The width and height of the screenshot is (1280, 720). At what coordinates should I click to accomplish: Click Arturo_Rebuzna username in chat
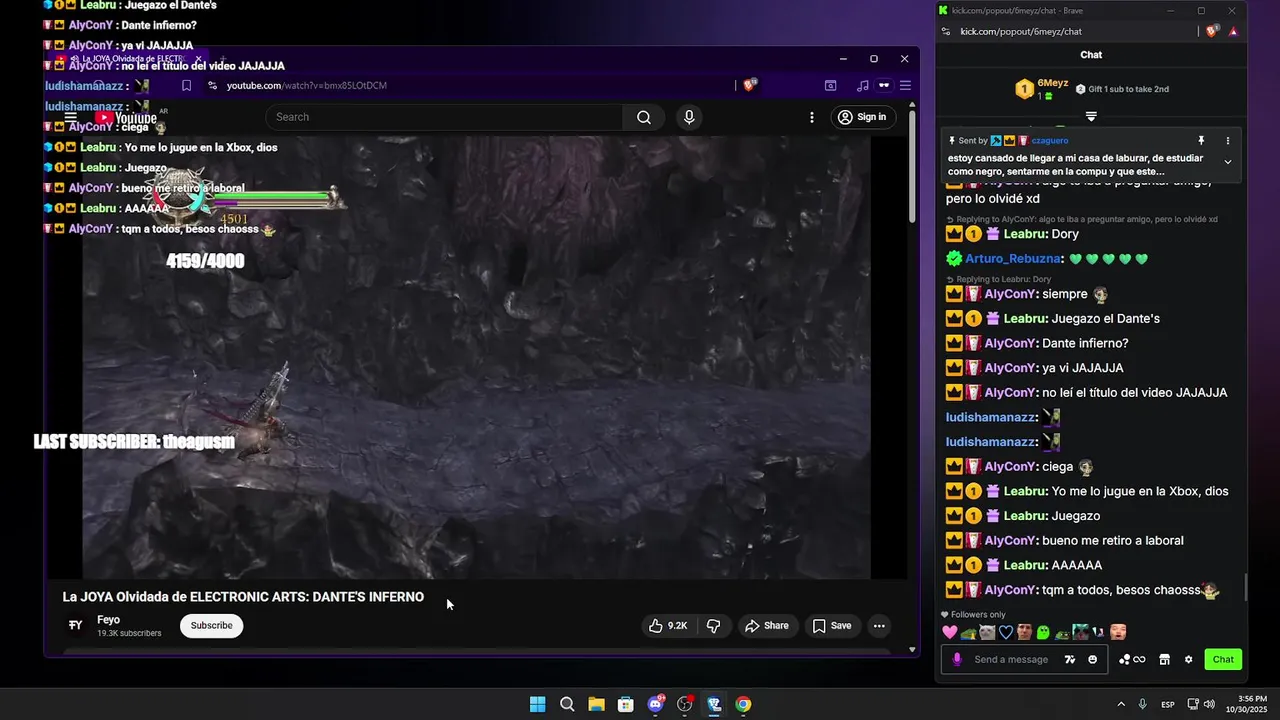[1013, 259]
